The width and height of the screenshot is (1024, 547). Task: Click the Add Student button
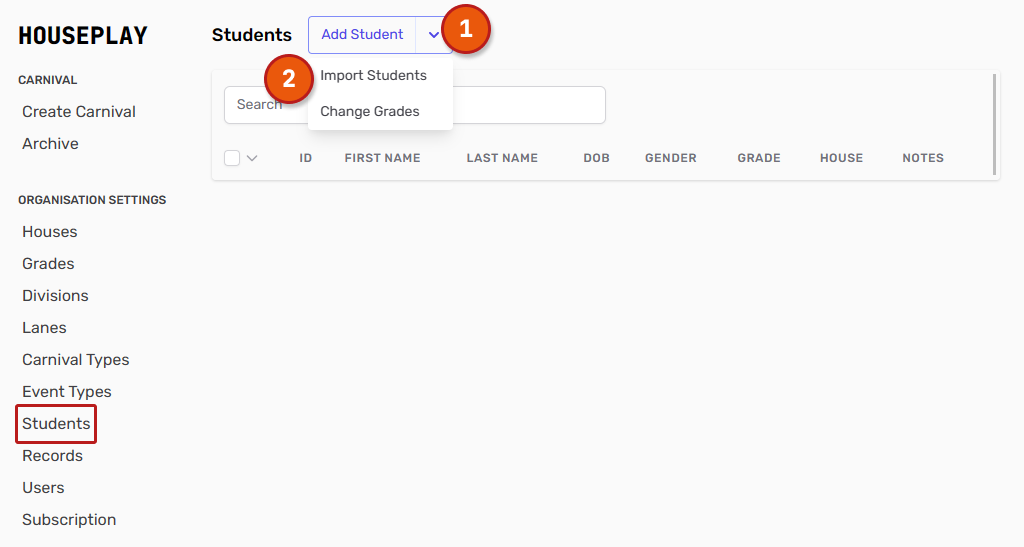coord(362,35)
